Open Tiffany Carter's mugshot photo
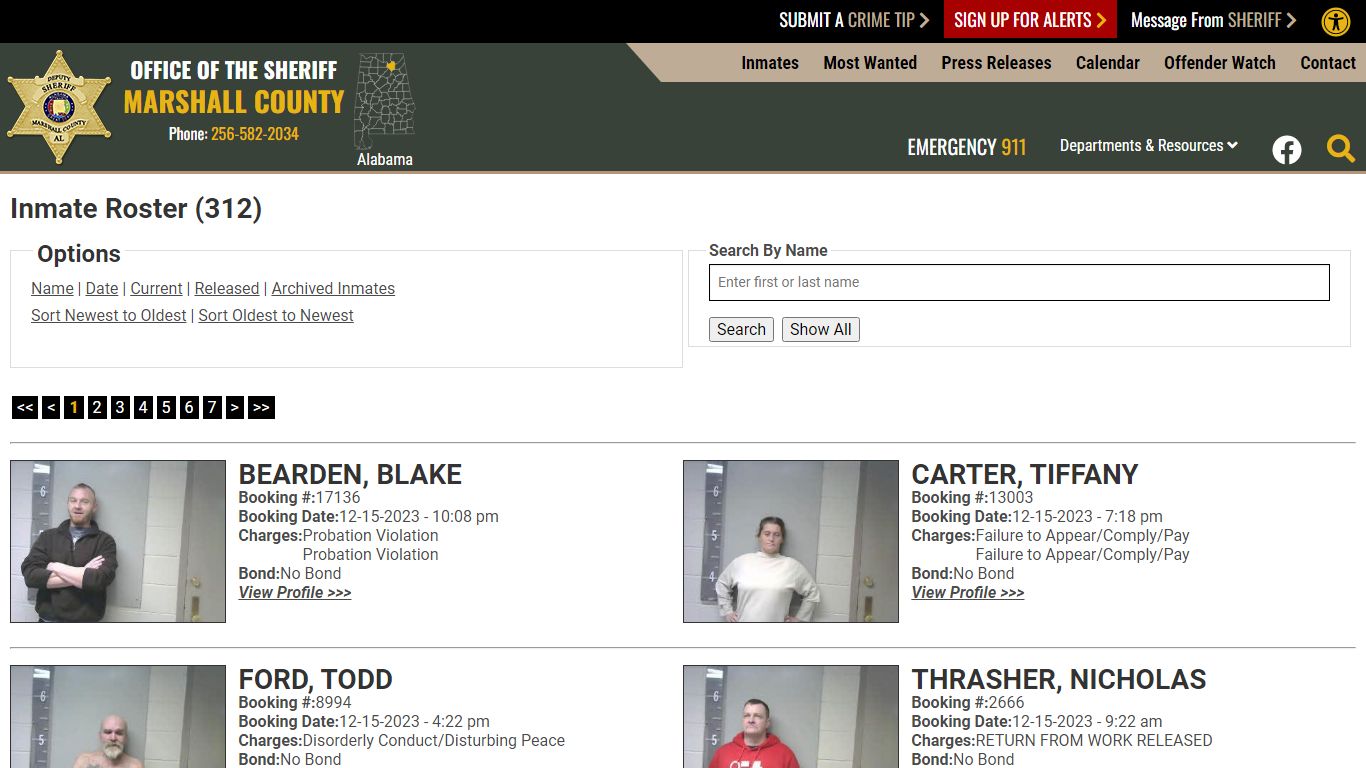 coord(791,541)
